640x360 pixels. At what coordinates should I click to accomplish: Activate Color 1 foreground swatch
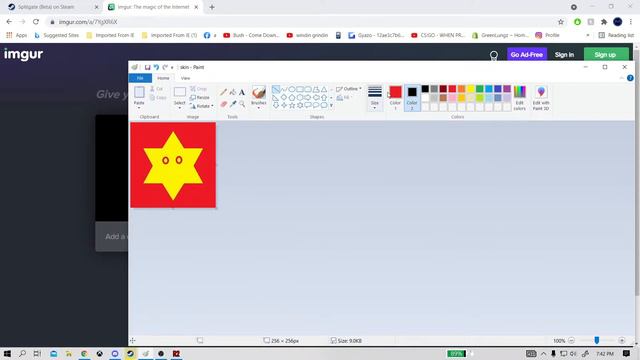pyautogui.click(x=395, y=98)
